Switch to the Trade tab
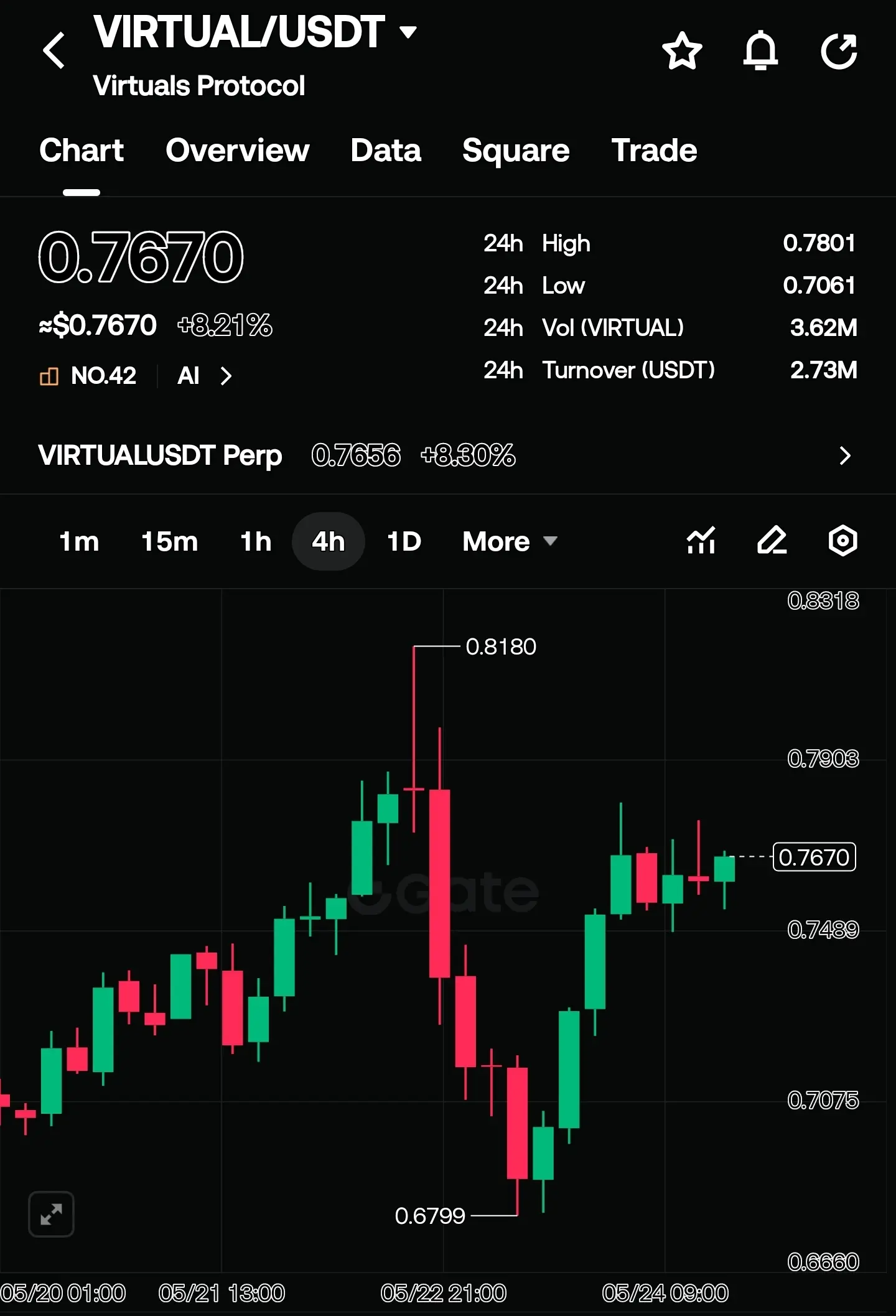The height and width of the screenshot is (1316, 896). tap(654, 150)
